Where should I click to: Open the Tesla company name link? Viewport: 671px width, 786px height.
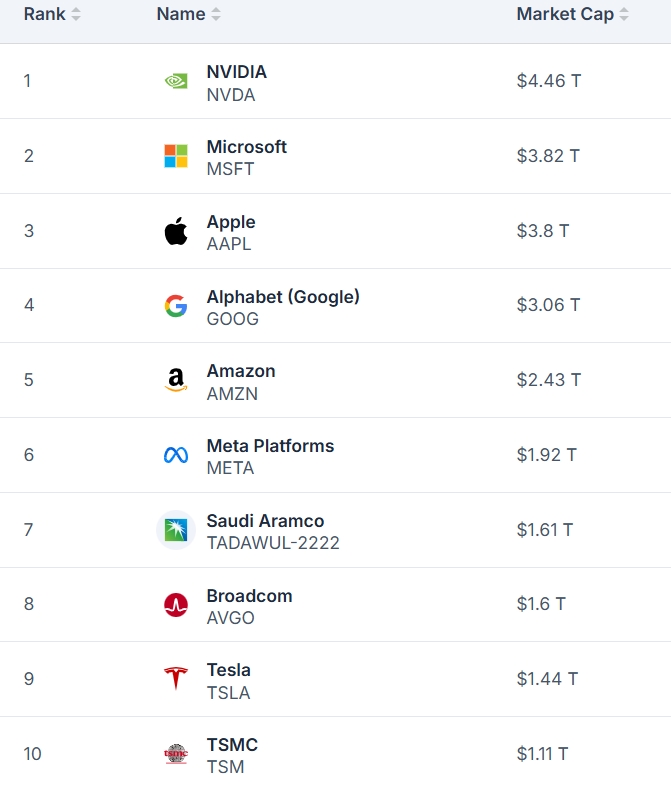(228, 670)
